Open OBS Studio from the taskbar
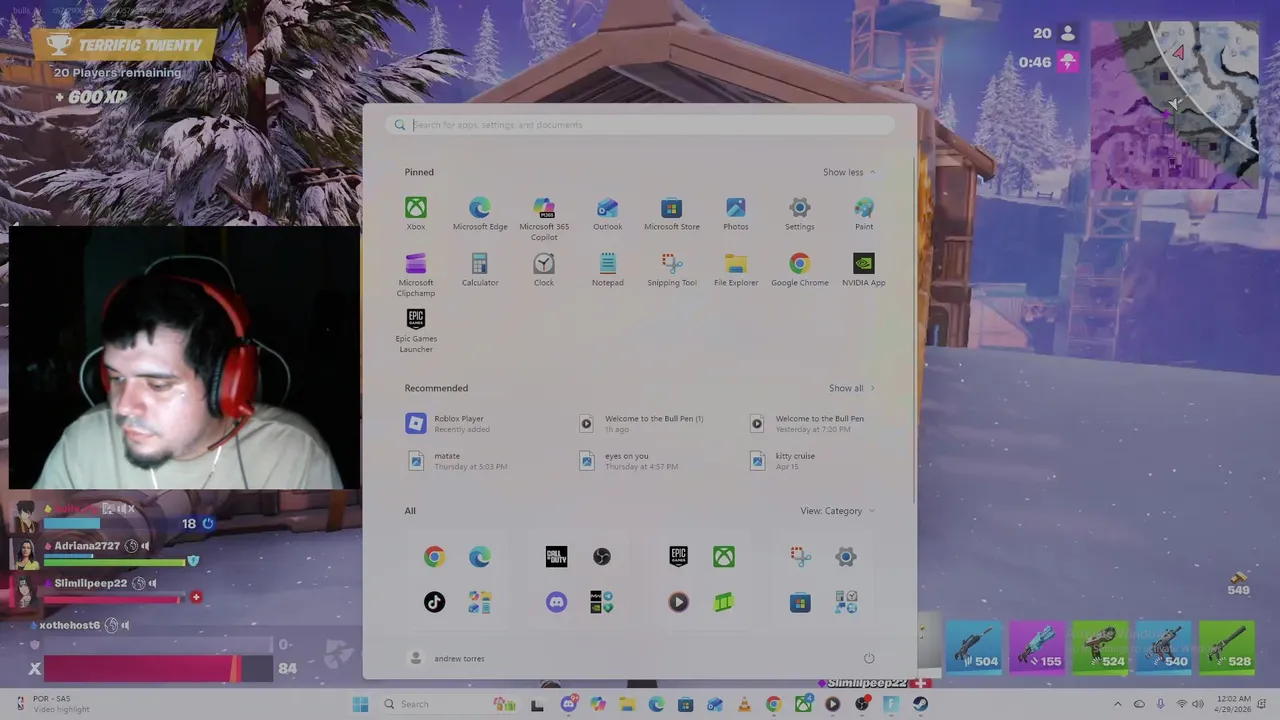Viewport: 1280px width, 720px height. pos(862,704)
